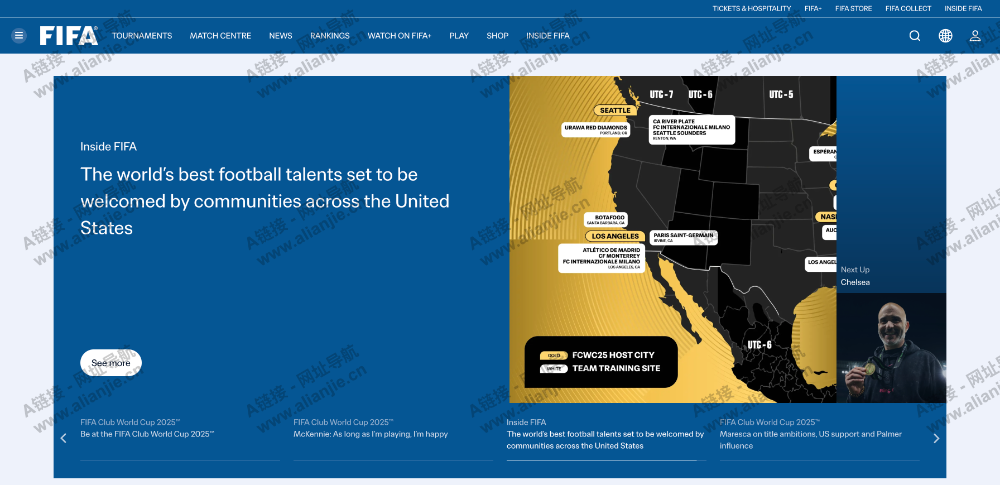Open Inside FIFA link in top bar
This screenshot has height=485, width=1000.
click(x=963, y=8)
